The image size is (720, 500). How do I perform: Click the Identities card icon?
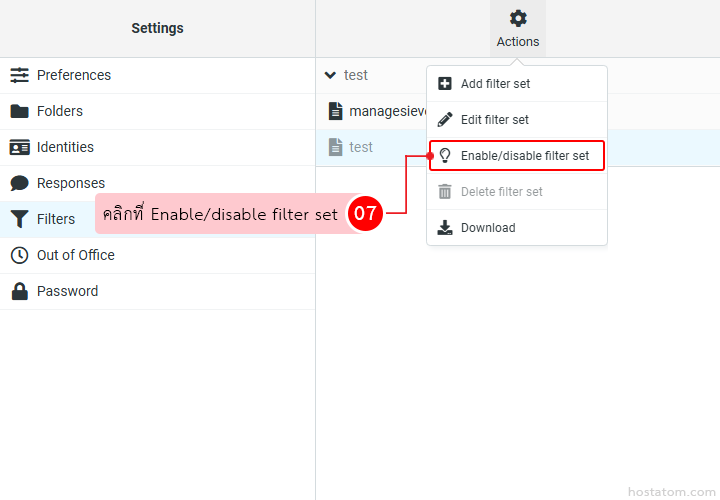(x=19, y=147)
